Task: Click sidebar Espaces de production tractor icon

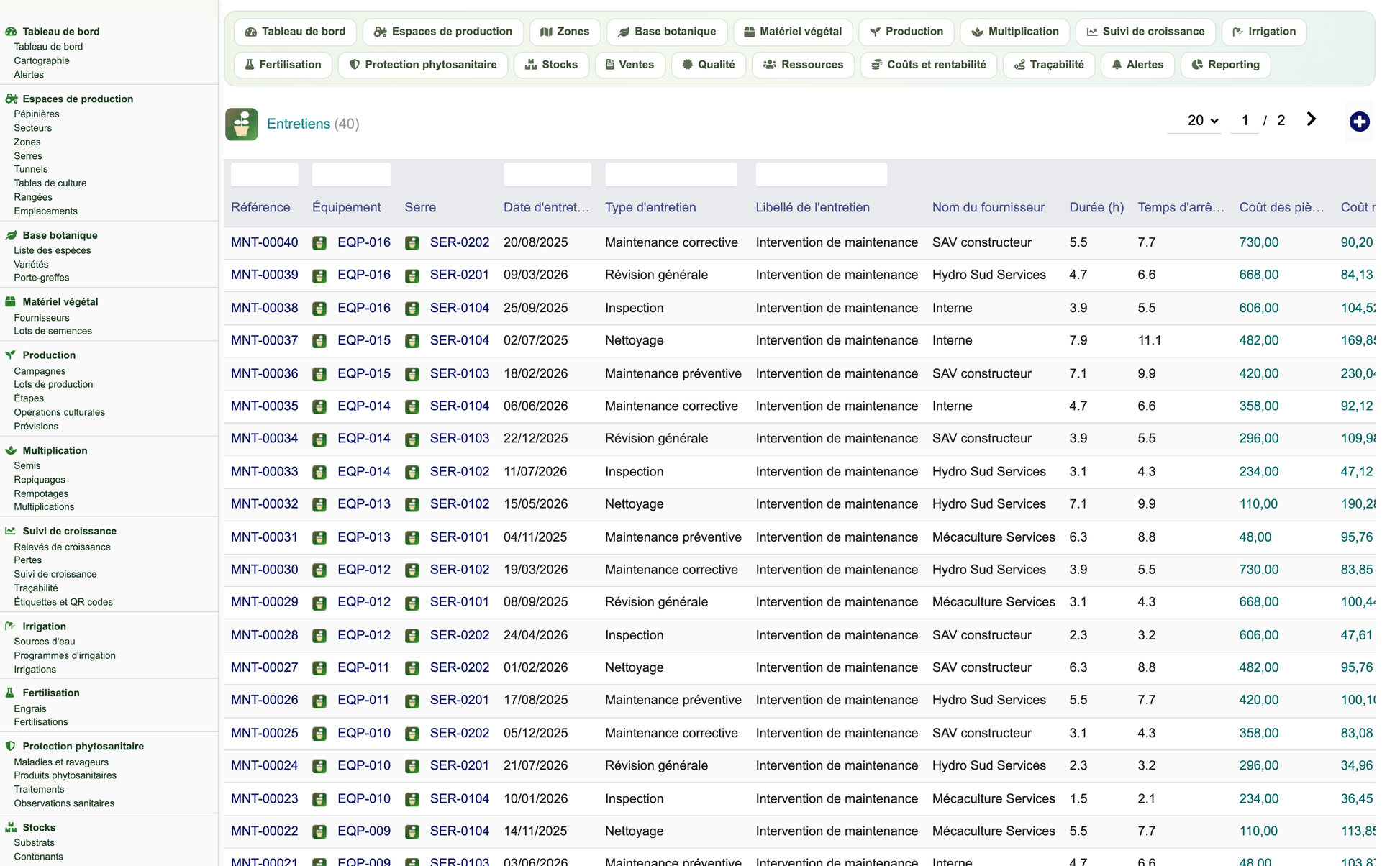Action: pyautogui.click(x=11, y=99)
